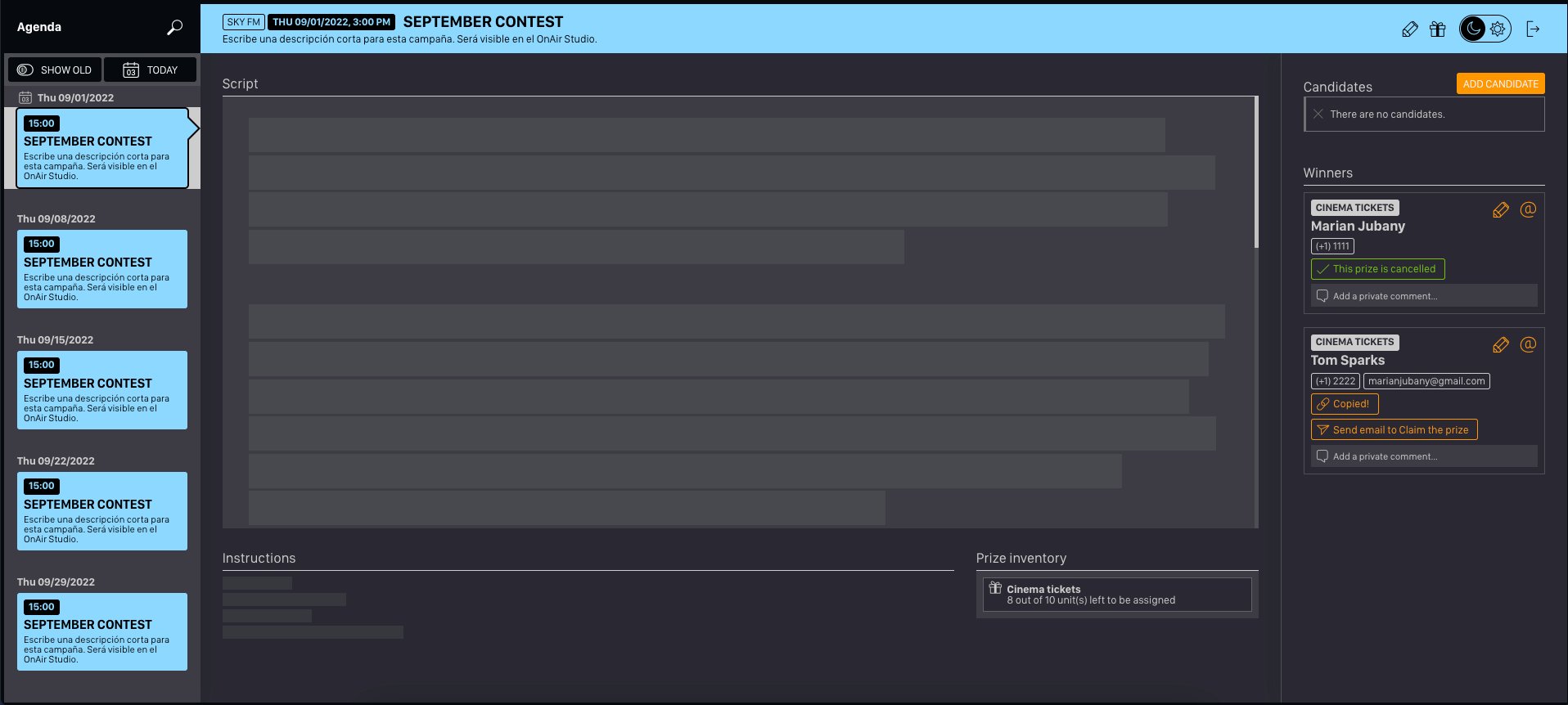This screenshot has height=705, width=1568.
Task: Click the edit pencil icon in the header
Action: pyautogui.click(x=1409, y=29)
